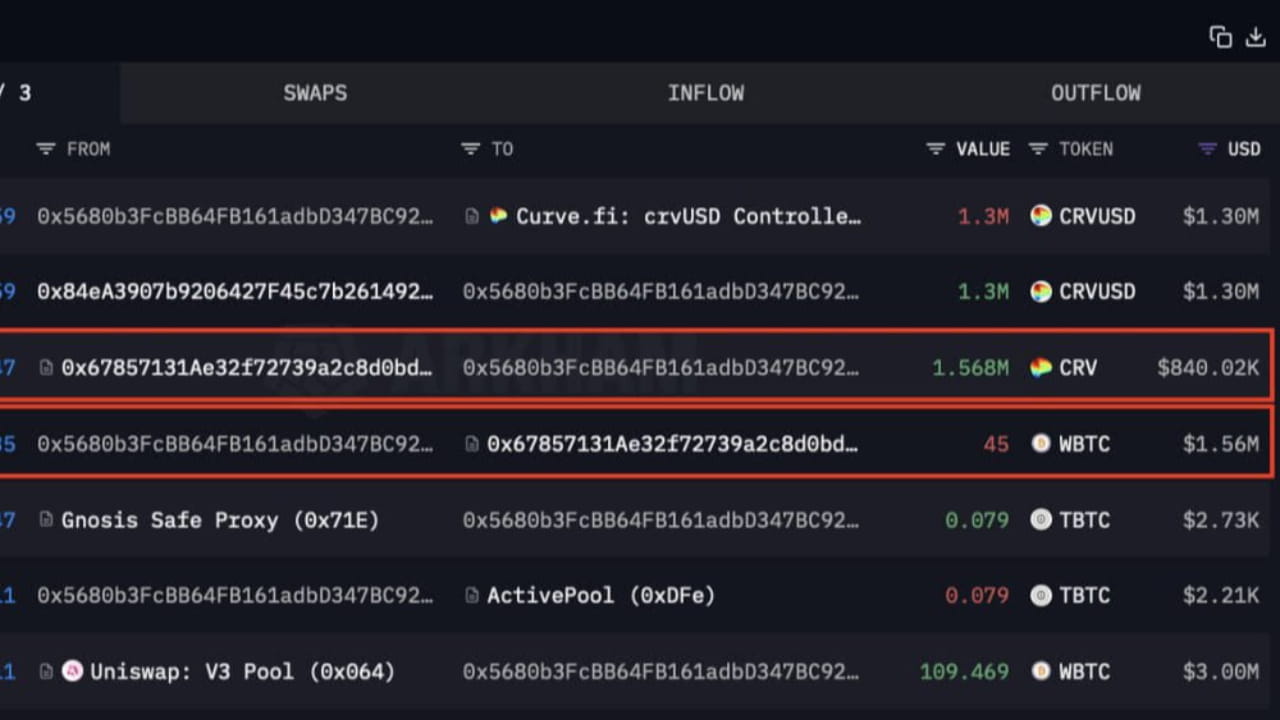Click the copy icon at top right
Screen dimensions: 1280x720
tap(1220, 37)
